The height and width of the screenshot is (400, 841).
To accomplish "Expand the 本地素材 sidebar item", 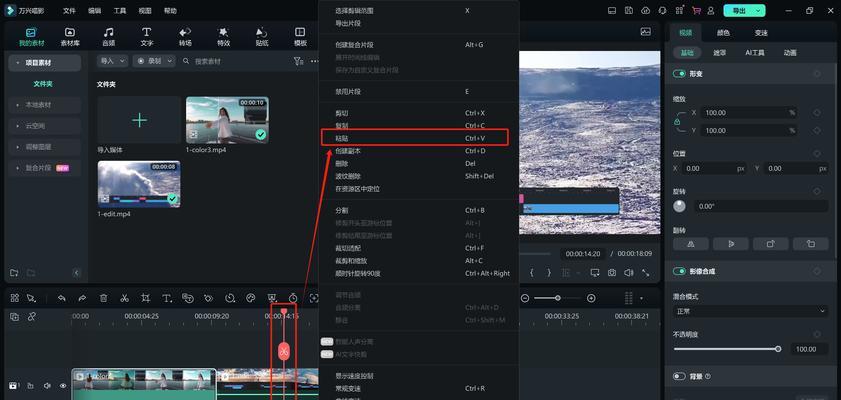I will (45, 105).
